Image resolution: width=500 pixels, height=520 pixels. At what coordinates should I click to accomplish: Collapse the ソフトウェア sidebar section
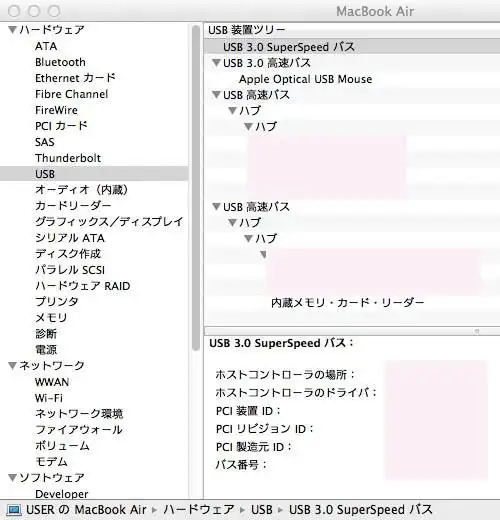[13, 478]
